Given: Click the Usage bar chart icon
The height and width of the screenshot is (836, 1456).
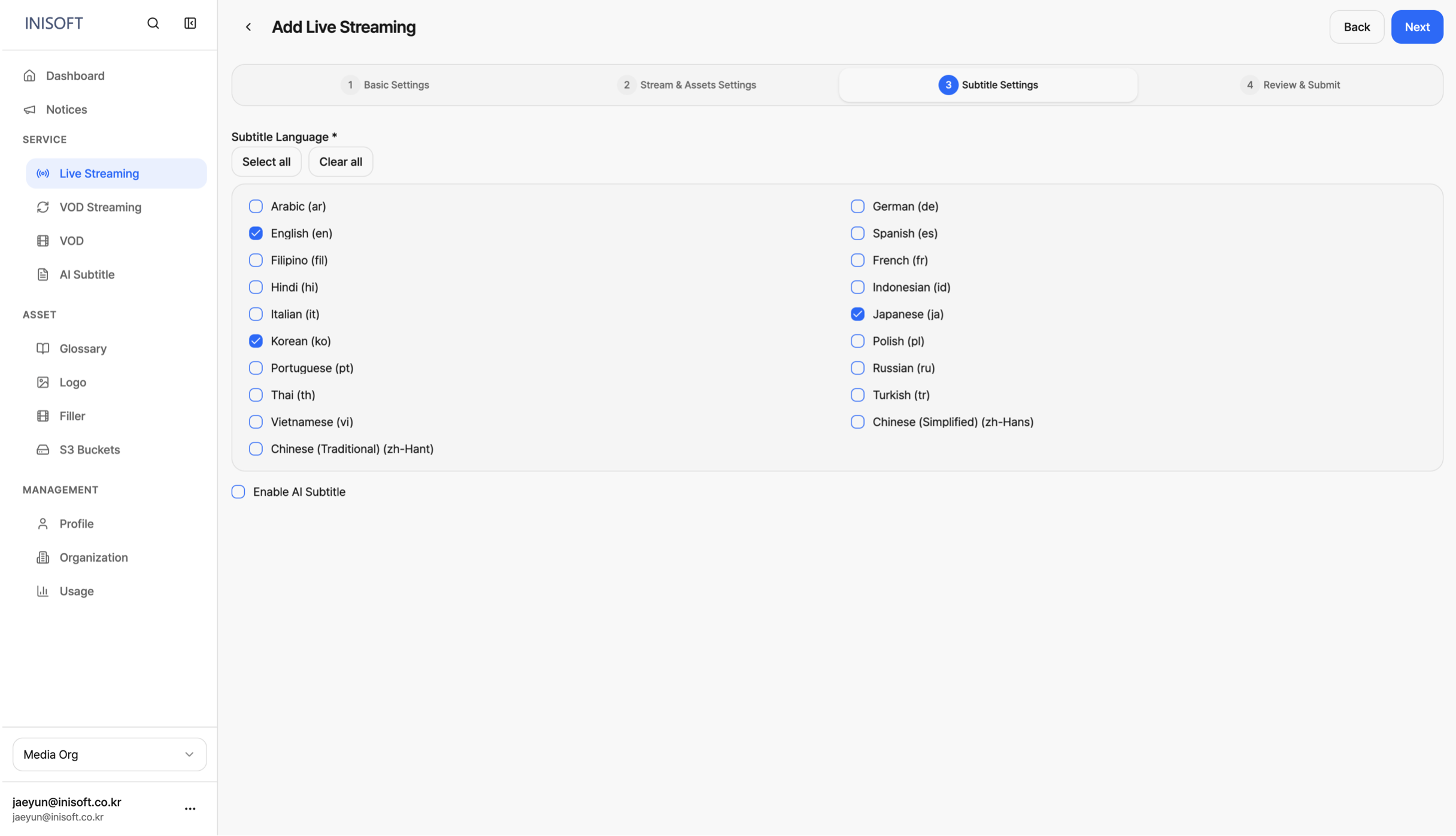Looking at the screenshot, I should (43, 591).
